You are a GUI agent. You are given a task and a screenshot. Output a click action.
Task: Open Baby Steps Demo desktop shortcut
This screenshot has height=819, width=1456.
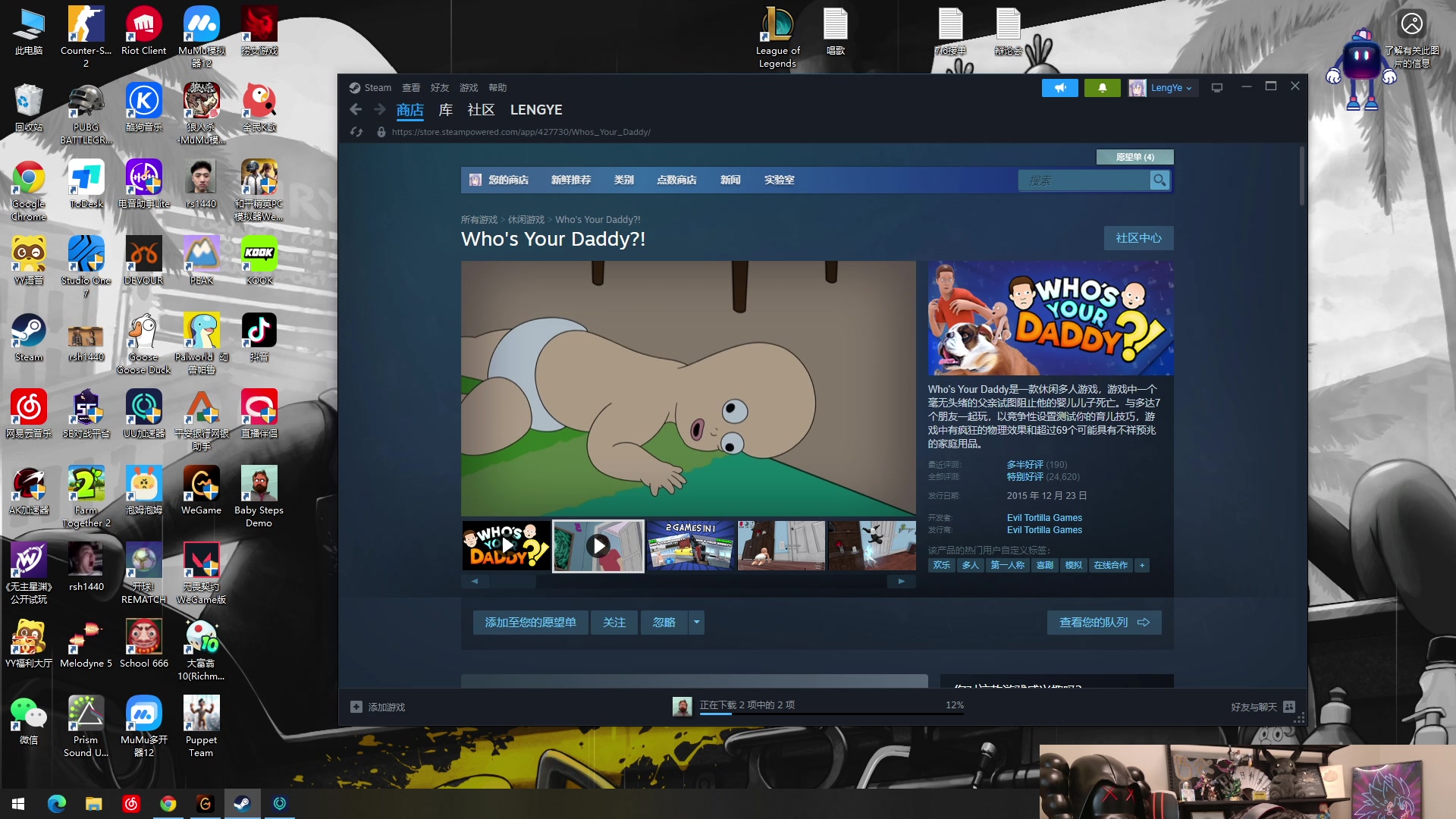259,497
